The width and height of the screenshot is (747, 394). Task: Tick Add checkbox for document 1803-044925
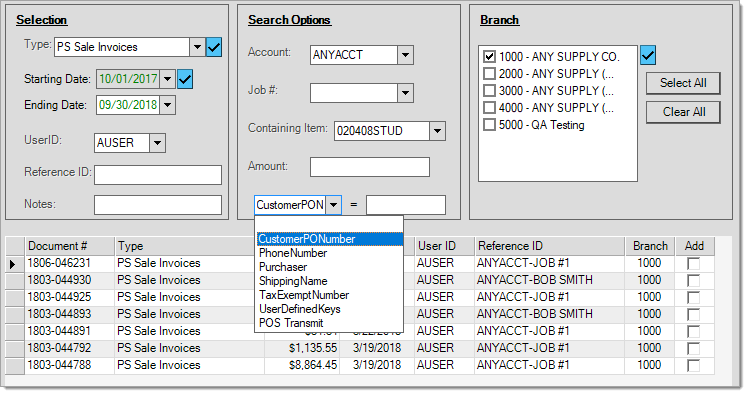pyautogui.click(x=693, y=297)
